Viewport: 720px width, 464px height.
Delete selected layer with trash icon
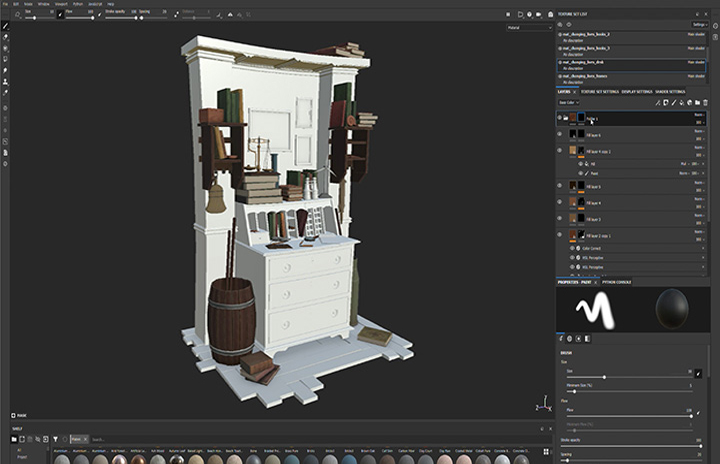(x=705, y=102)
